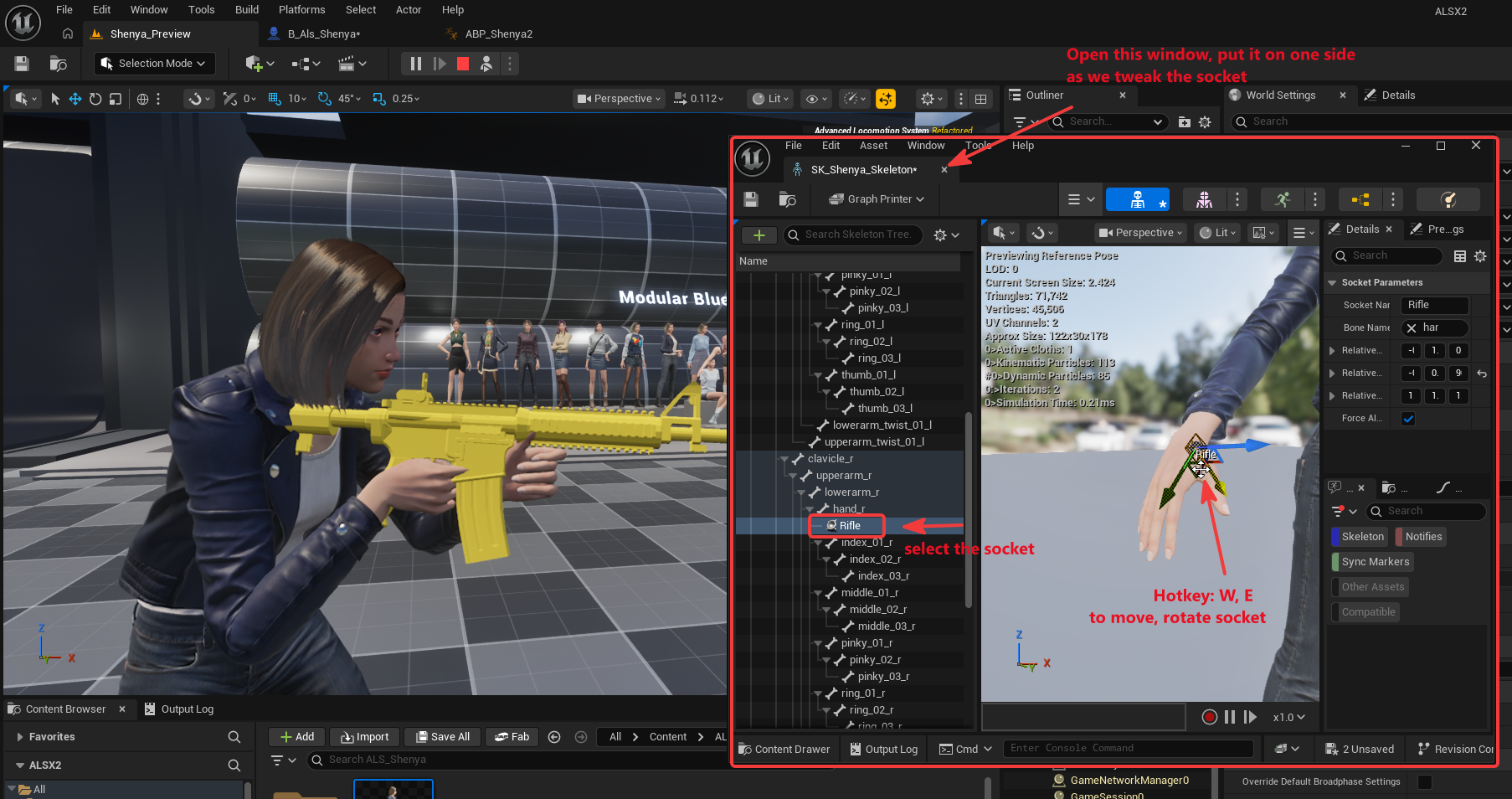The width and height of the screenshot is (1512, 799).
Task: Collapse Socket Parameters section
Action: 1332,283
